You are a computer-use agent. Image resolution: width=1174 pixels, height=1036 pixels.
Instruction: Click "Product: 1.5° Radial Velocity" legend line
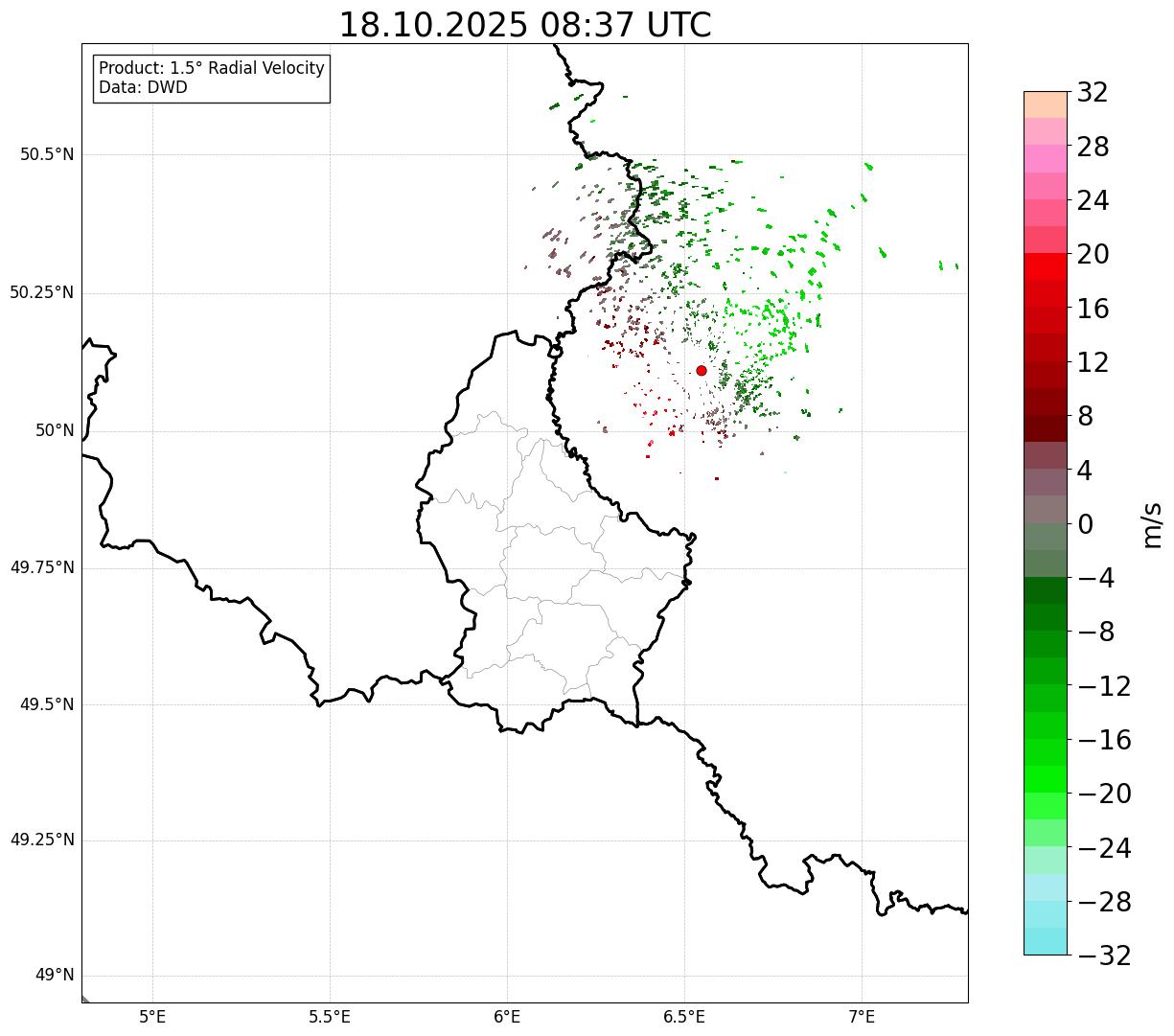coord(212,69)
